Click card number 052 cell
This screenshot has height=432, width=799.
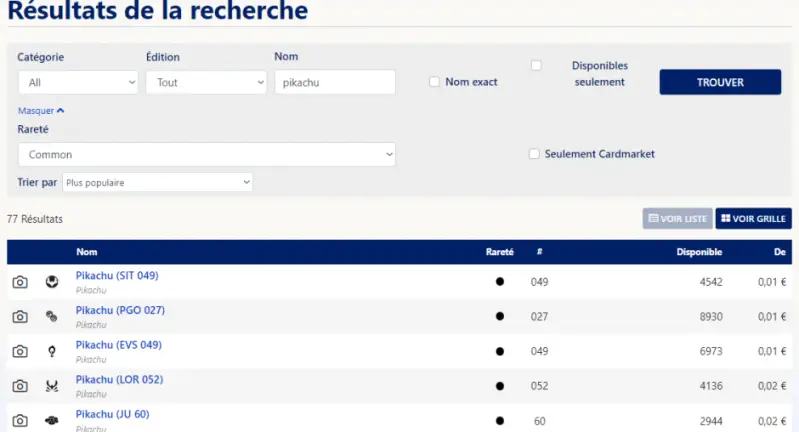pyautogui.click(x=540, y=386)
